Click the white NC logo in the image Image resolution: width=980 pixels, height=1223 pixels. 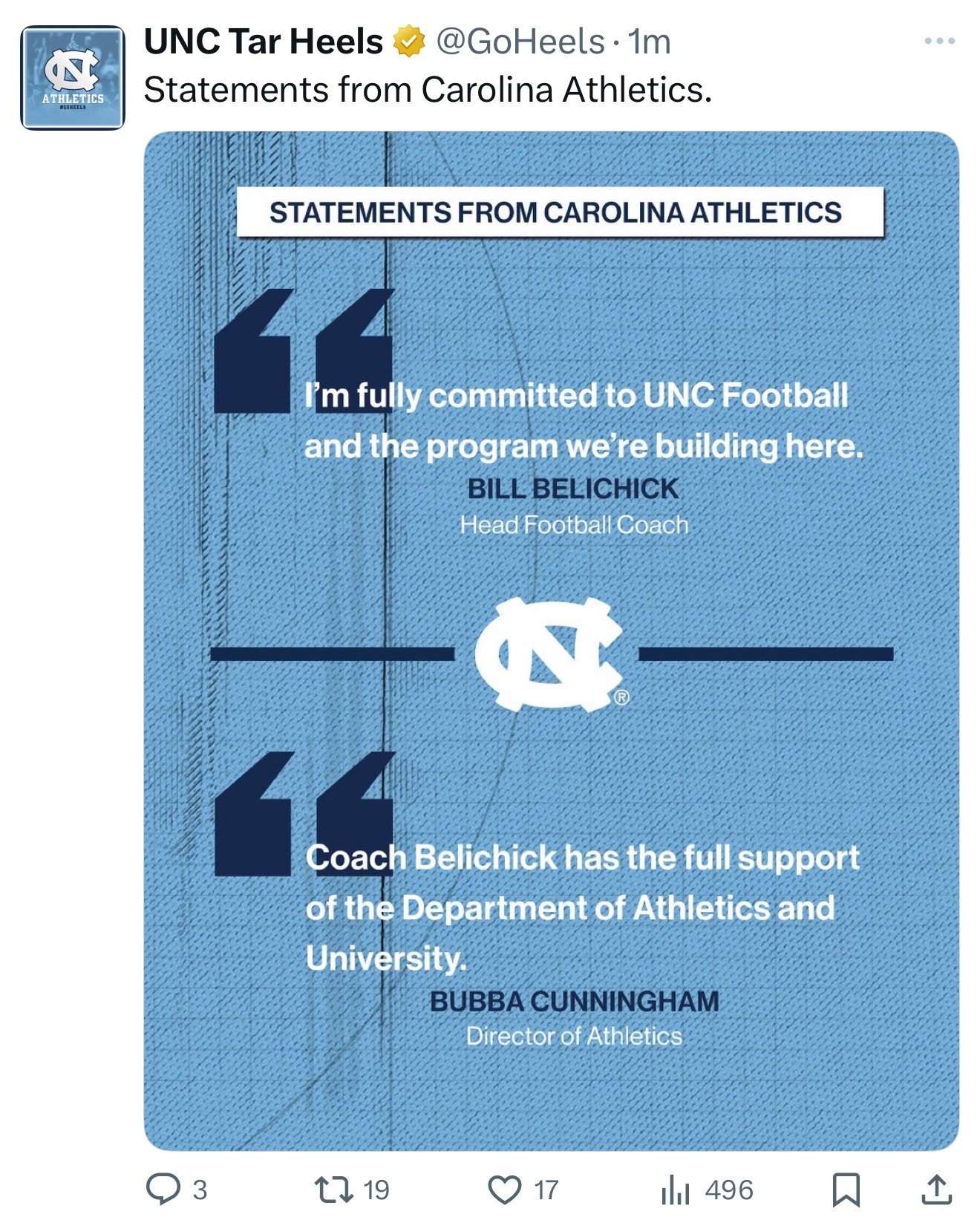(x=549, y=653)
